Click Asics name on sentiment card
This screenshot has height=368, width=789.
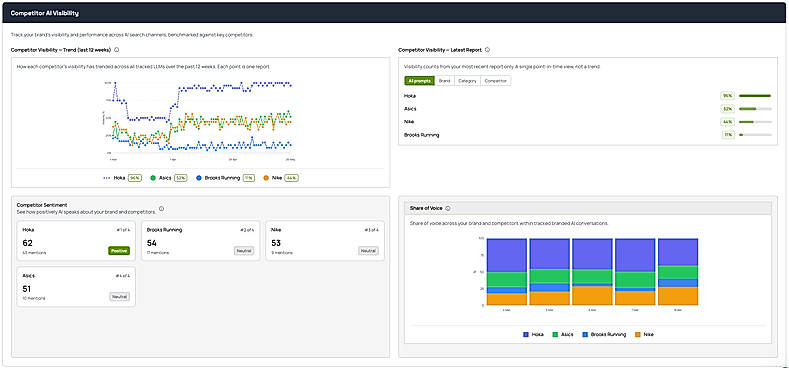point(29,275)
